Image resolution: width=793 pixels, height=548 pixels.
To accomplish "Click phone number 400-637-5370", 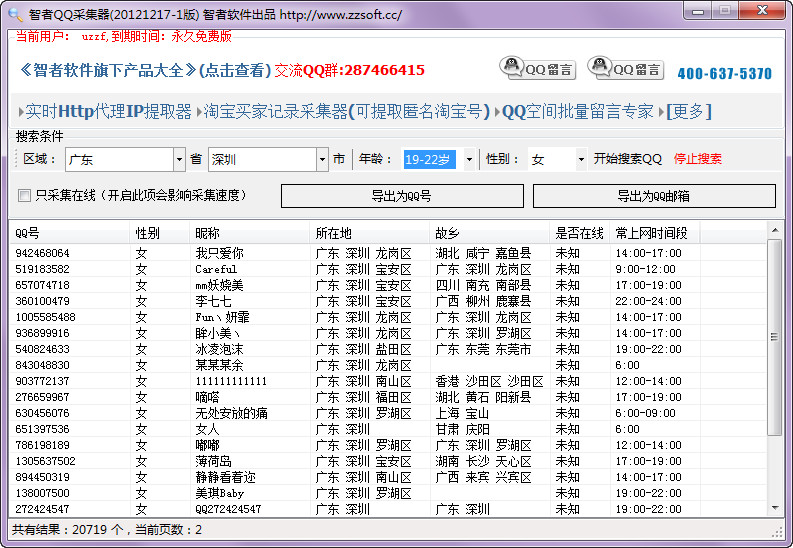I will tap(725, 74).
